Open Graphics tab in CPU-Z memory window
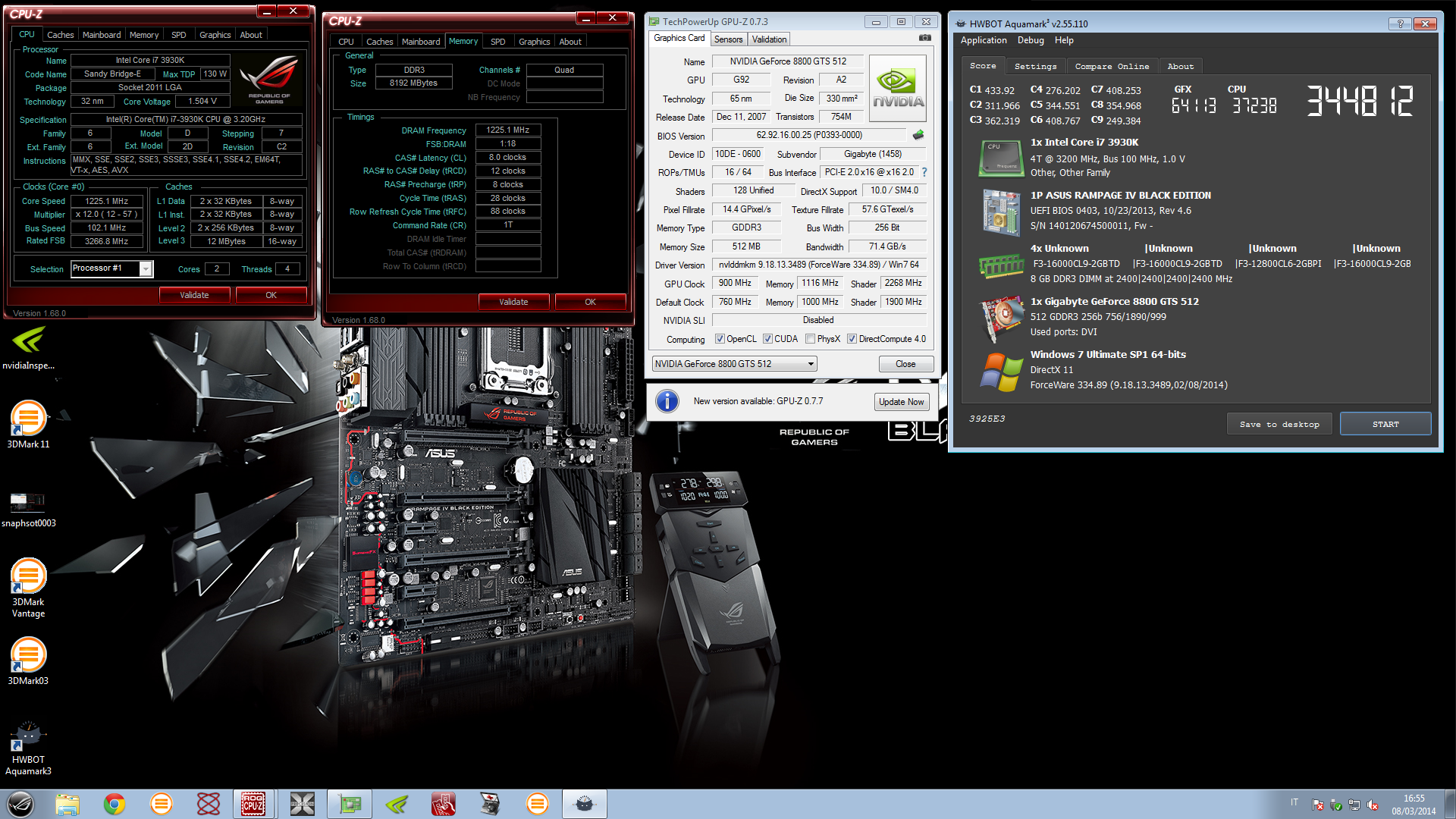 pos(535,42)
